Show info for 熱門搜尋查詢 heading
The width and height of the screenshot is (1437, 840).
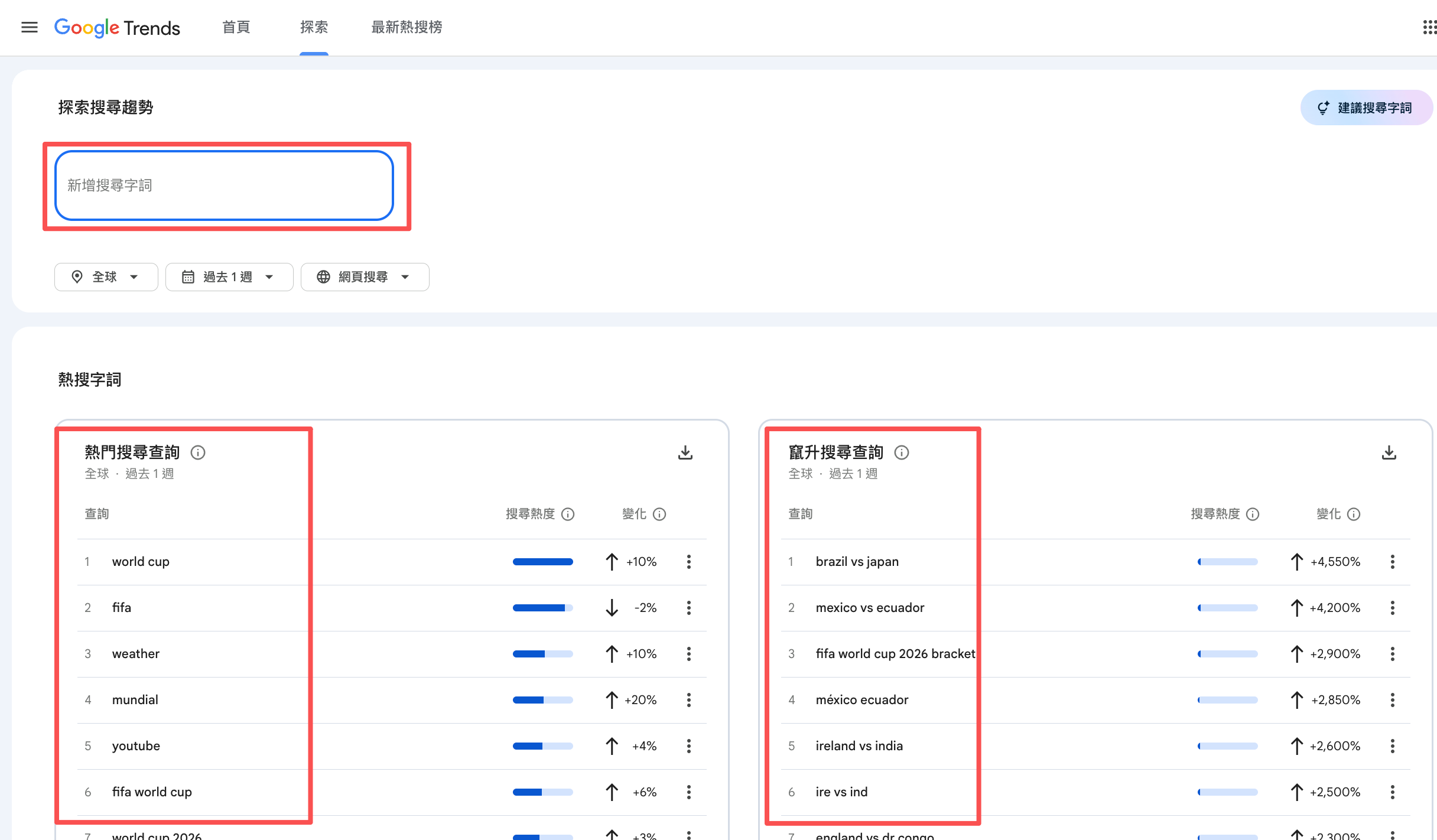click(x=198, y=452)
